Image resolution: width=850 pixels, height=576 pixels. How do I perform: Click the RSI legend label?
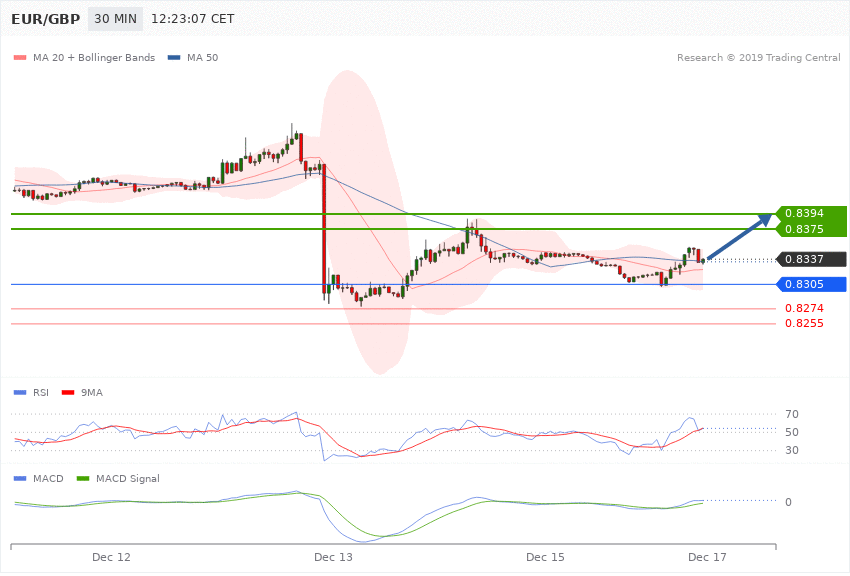(41, 392)
